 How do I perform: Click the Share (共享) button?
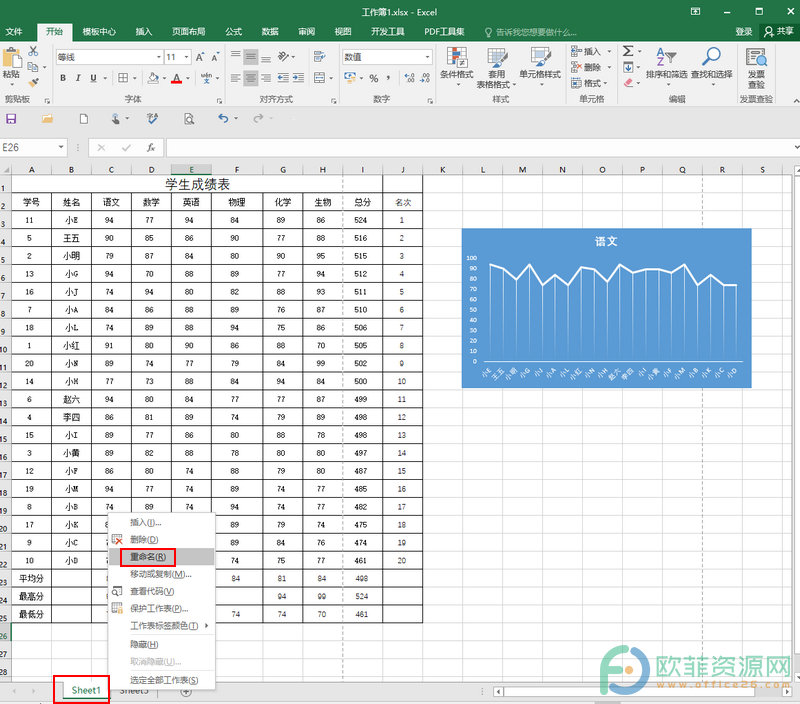pyautogui.click(x=779, y=32)
